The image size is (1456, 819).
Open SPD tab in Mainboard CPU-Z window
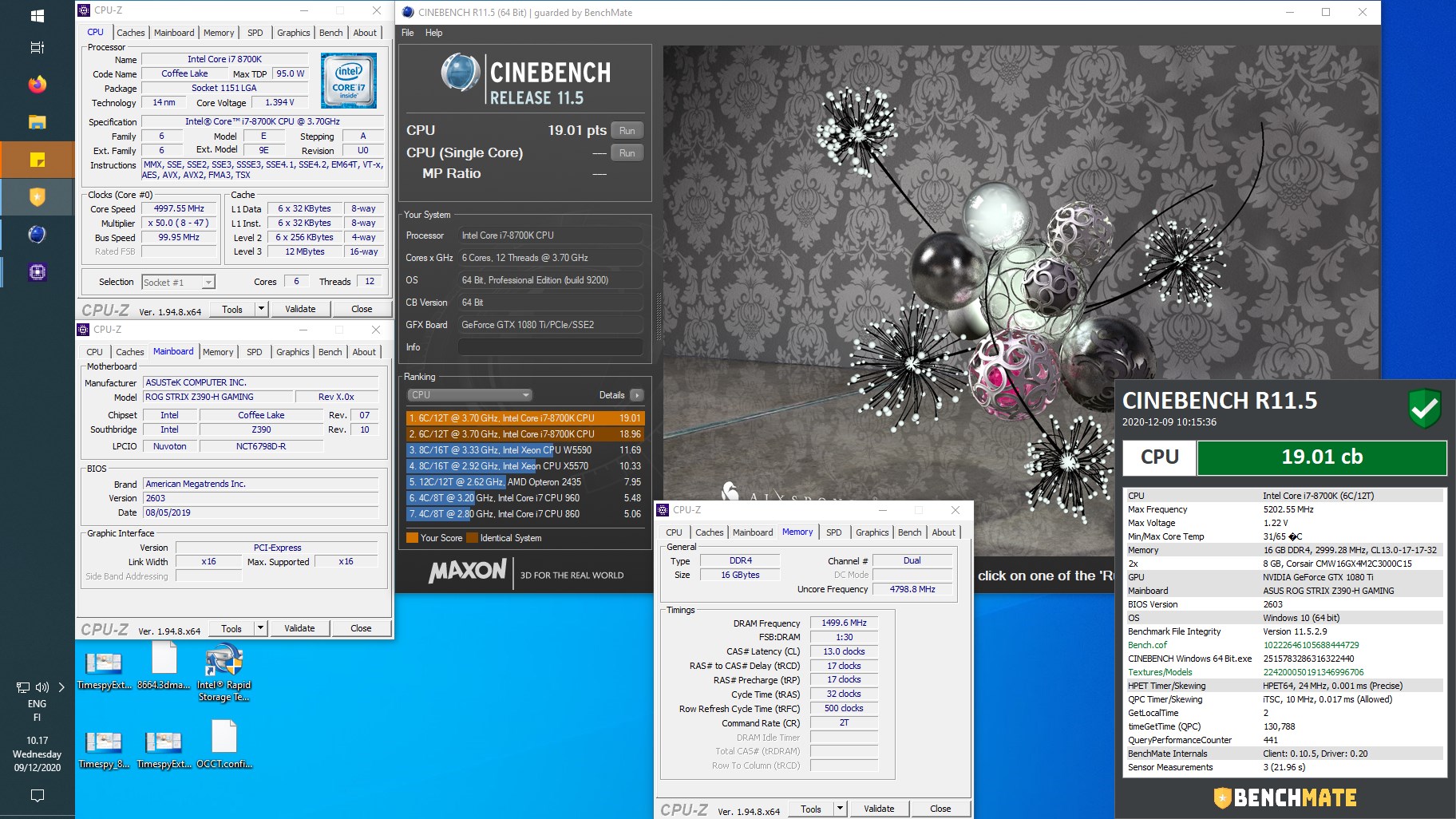pyautogui.click(x=255, y=352)
